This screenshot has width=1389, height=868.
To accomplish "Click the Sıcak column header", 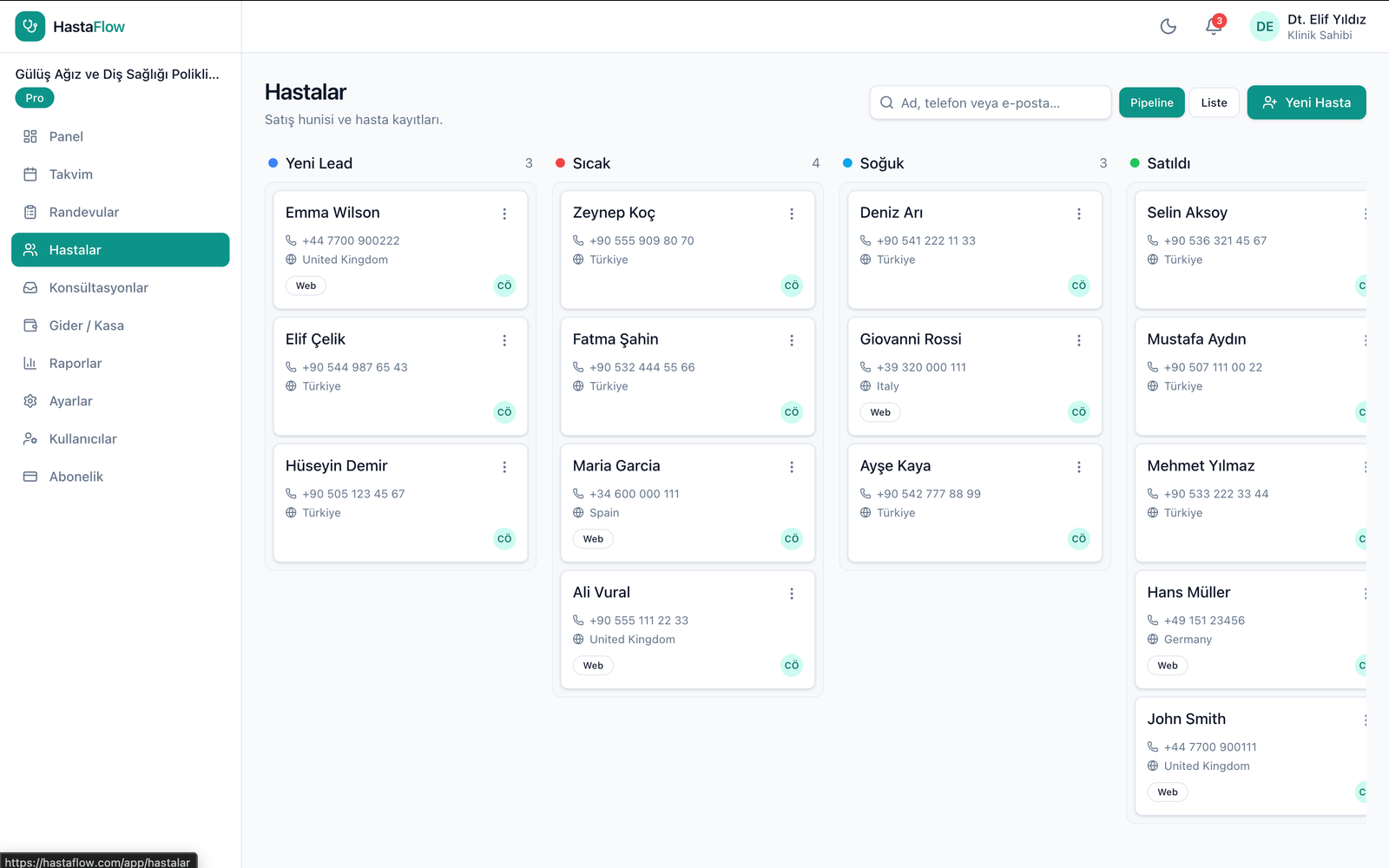I will click(x=688, y=163).
